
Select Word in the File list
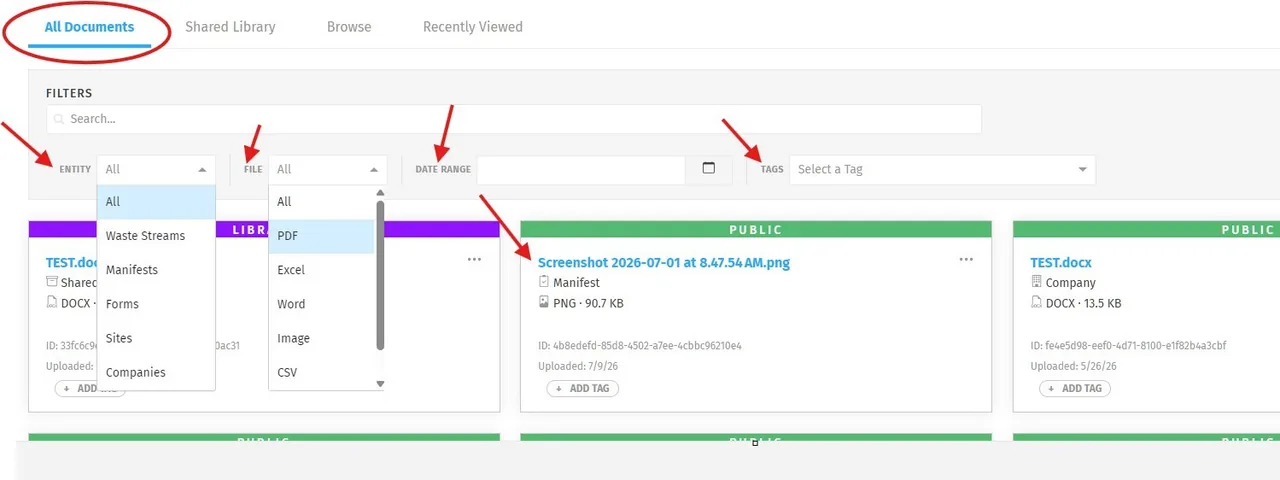tap(321, 304)
